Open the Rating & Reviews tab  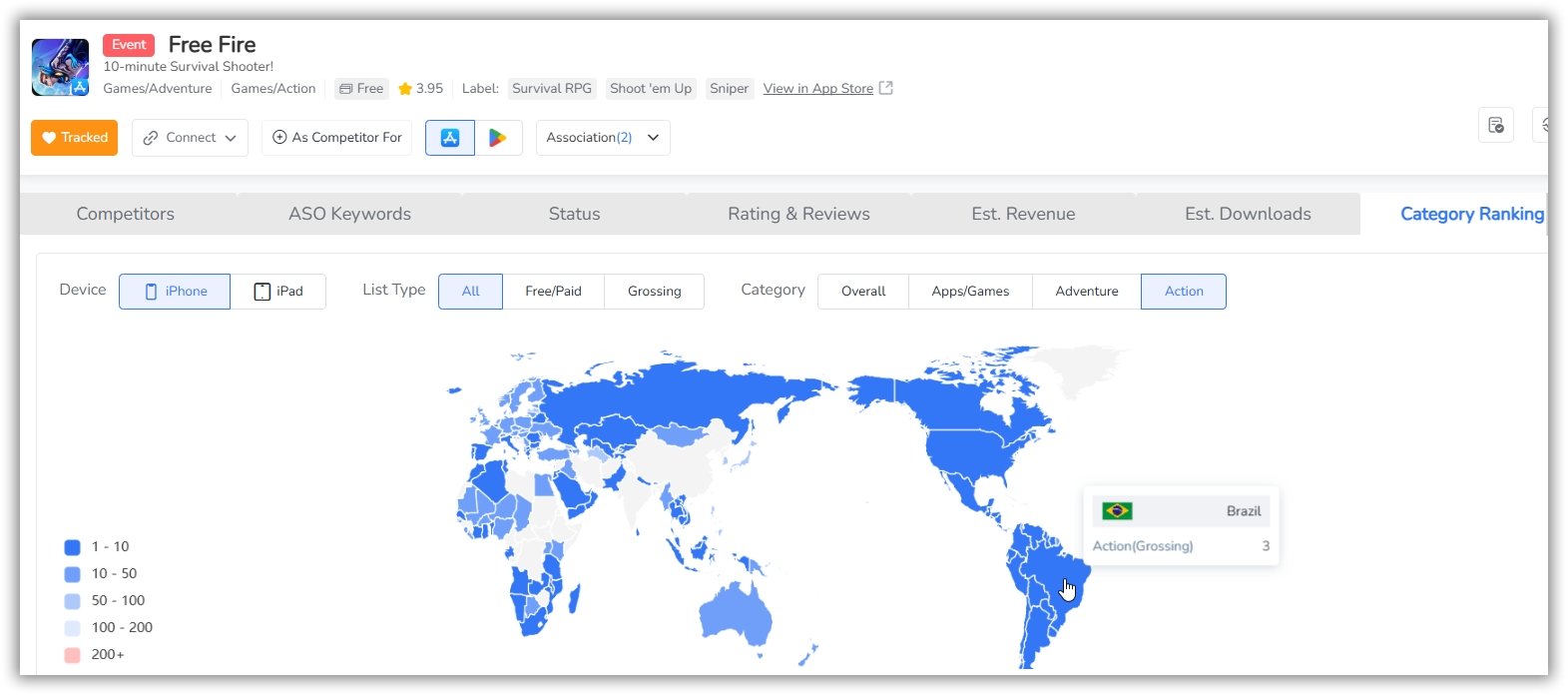point(799,214)
